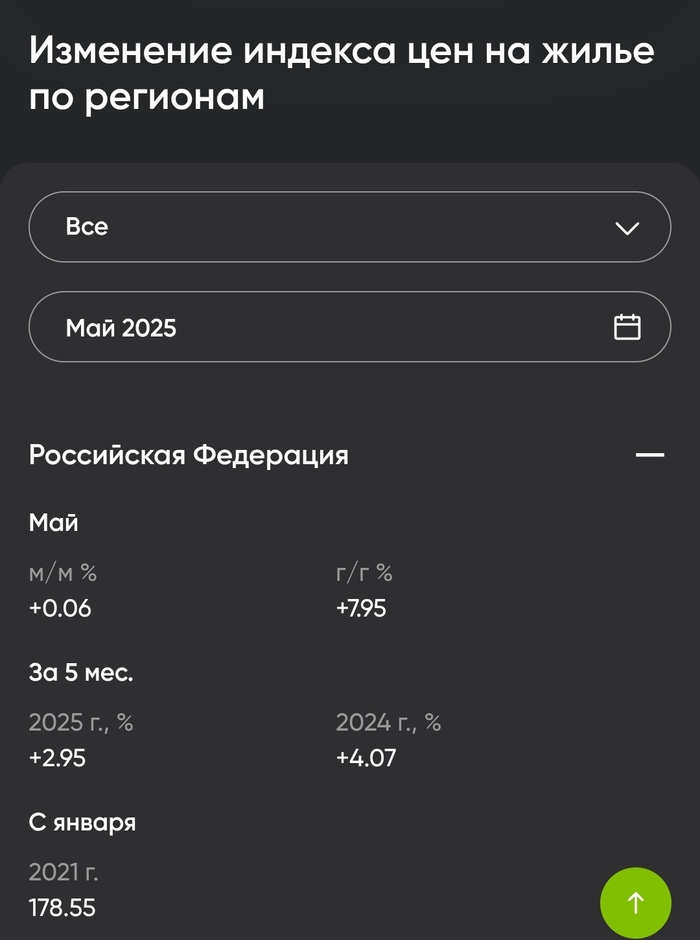This screenshot has width=700, height=940.
Task: Click the "С января" subsection heading
Action: pos(82,823)
